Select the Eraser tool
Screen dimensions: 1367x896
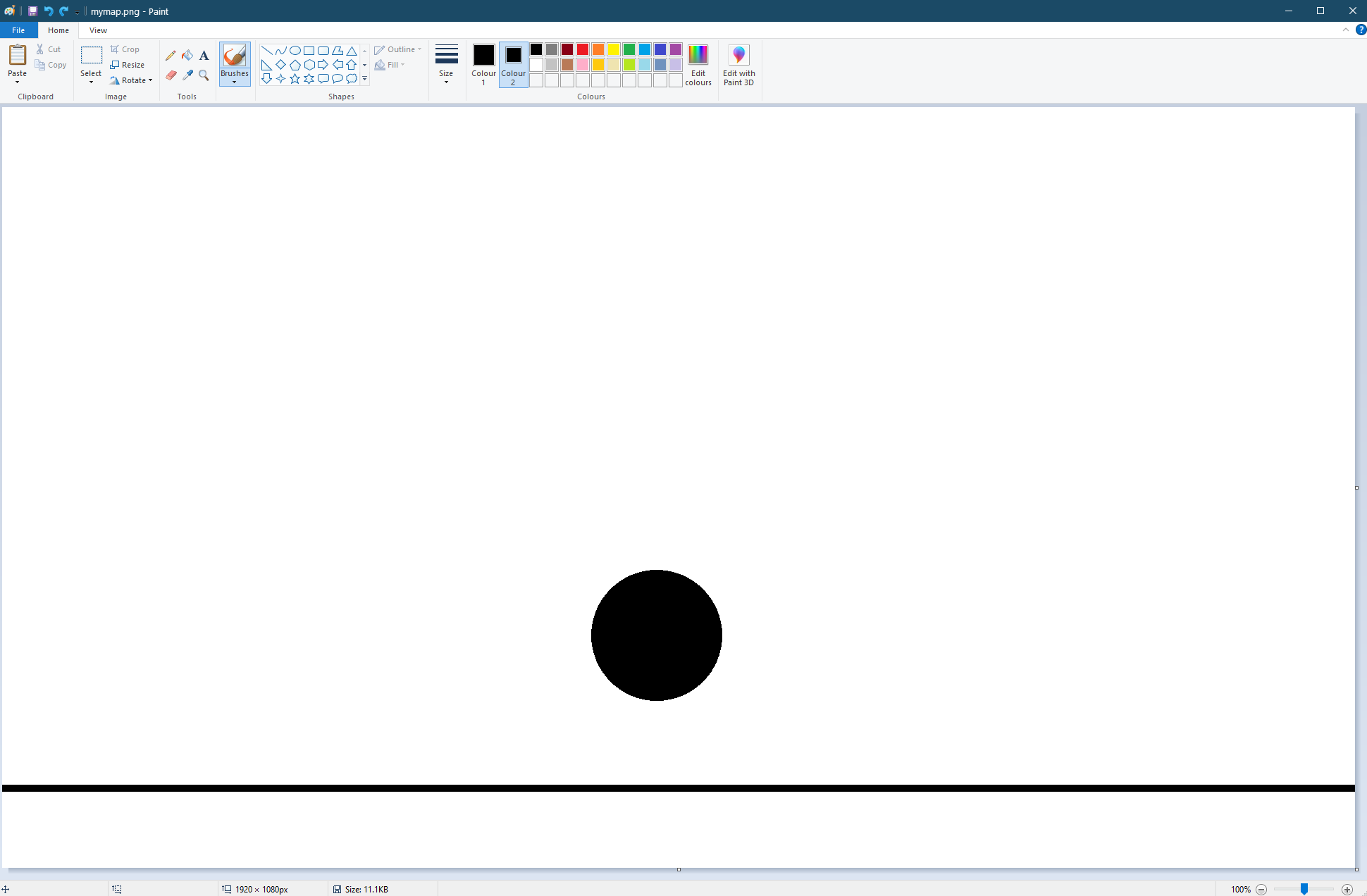click(171, 75)
